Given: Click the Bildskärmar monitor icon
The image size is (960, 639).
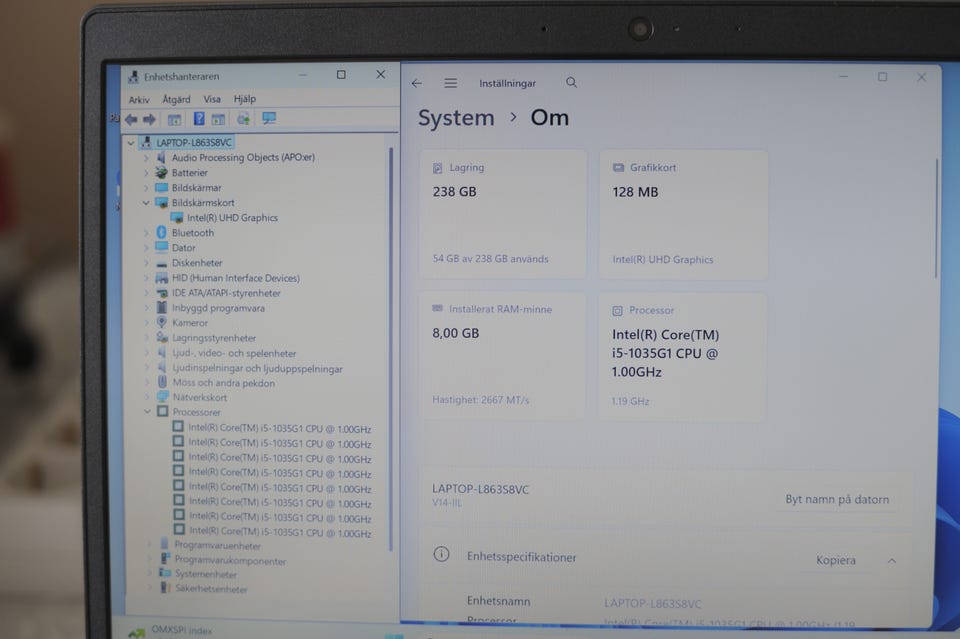Looking at the screenshot, I should click(x=162, y=187).
